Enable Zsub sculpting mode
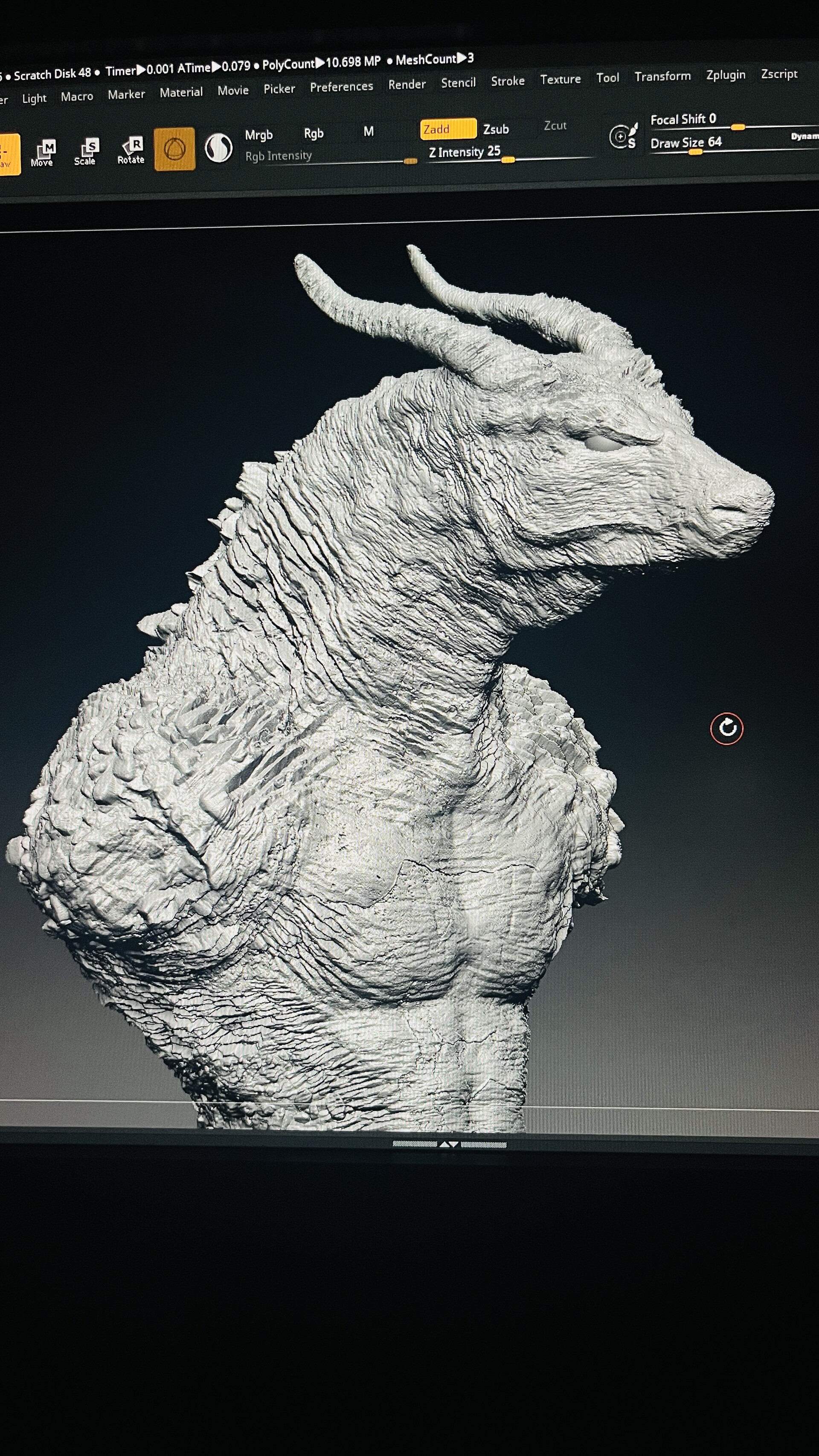Screen dimensions: 819x1456 (x=496, y=129)
